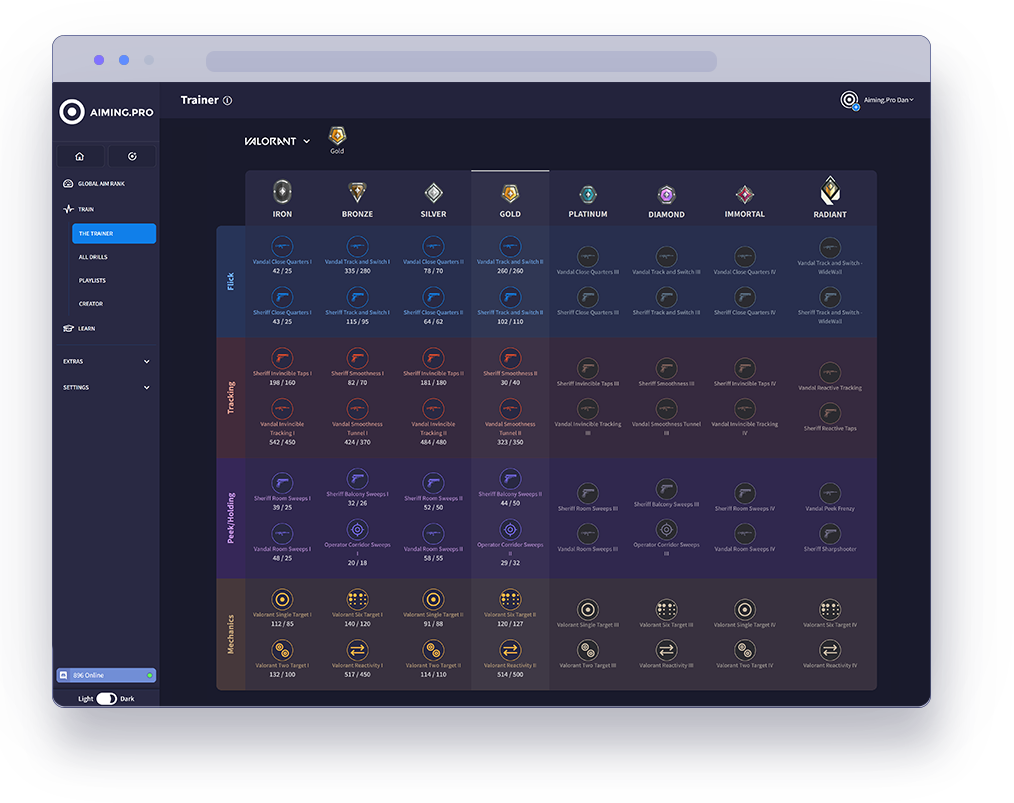The width and height of the screenshot is (1014, 803).
Task: Launch the Valorant Reactivity I drill
Action: click(357, 650)
